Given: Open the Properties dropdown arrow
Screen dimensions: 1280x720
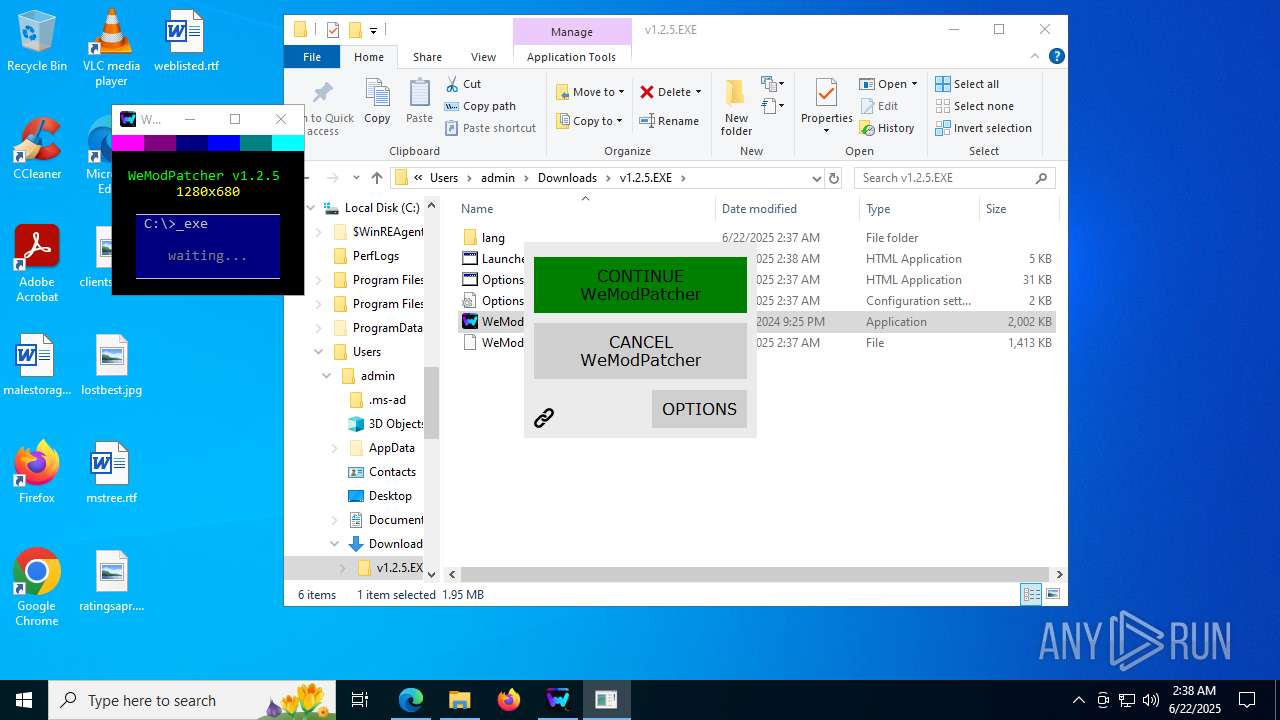Looking at the screenshot, I should click(x=826, y=131).
